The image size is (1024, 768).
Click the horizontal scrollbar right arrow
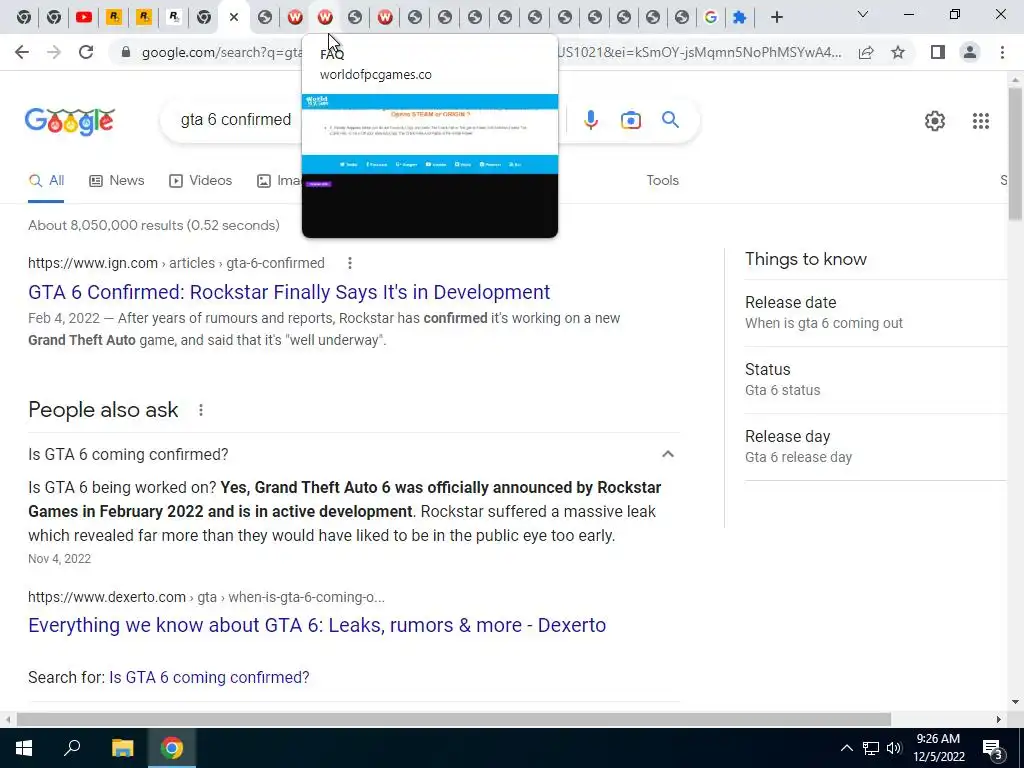[x=999, y=719]
